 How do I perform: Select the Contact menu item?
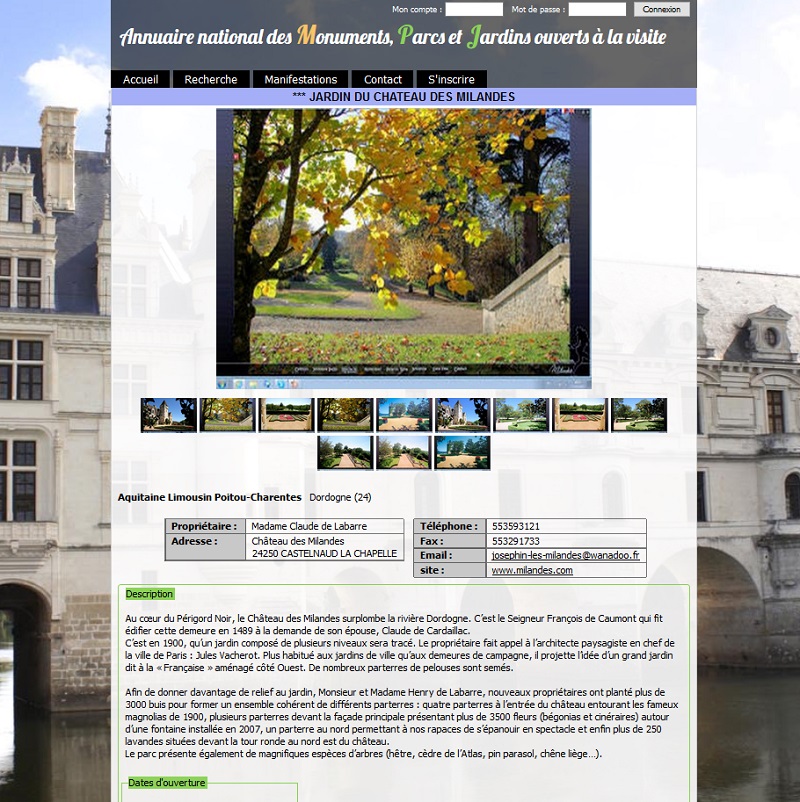(x=383, y=79)
